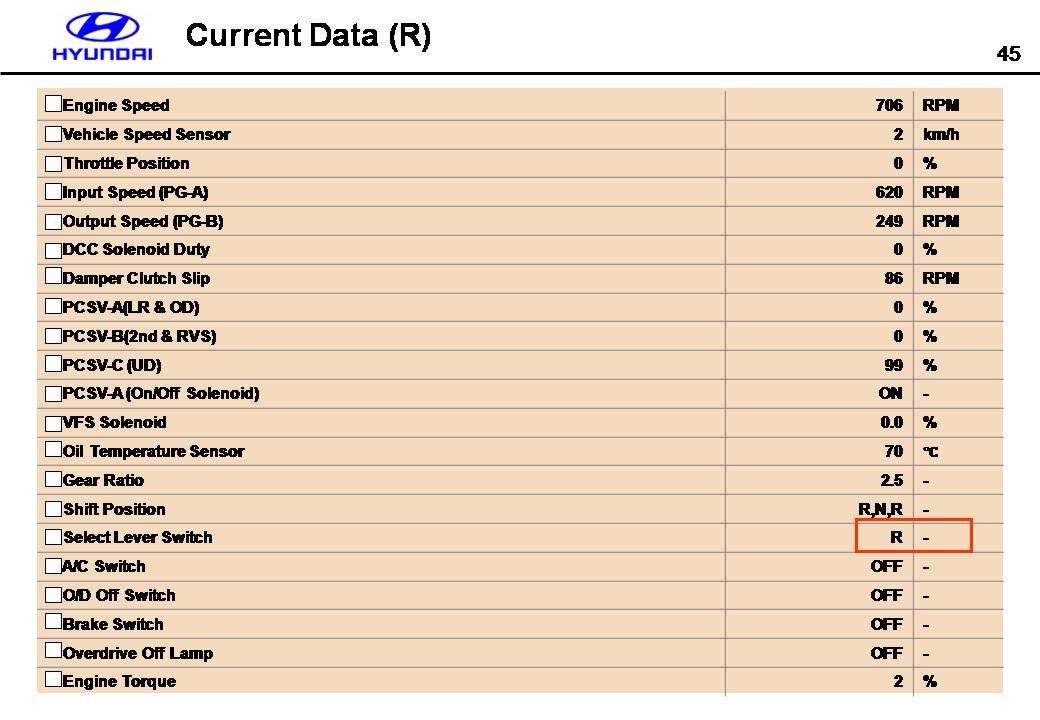This screenshot has width=1040, height=720.
Task: Tick the Brake Switch checkbox
Action: (x=53, y=623)
